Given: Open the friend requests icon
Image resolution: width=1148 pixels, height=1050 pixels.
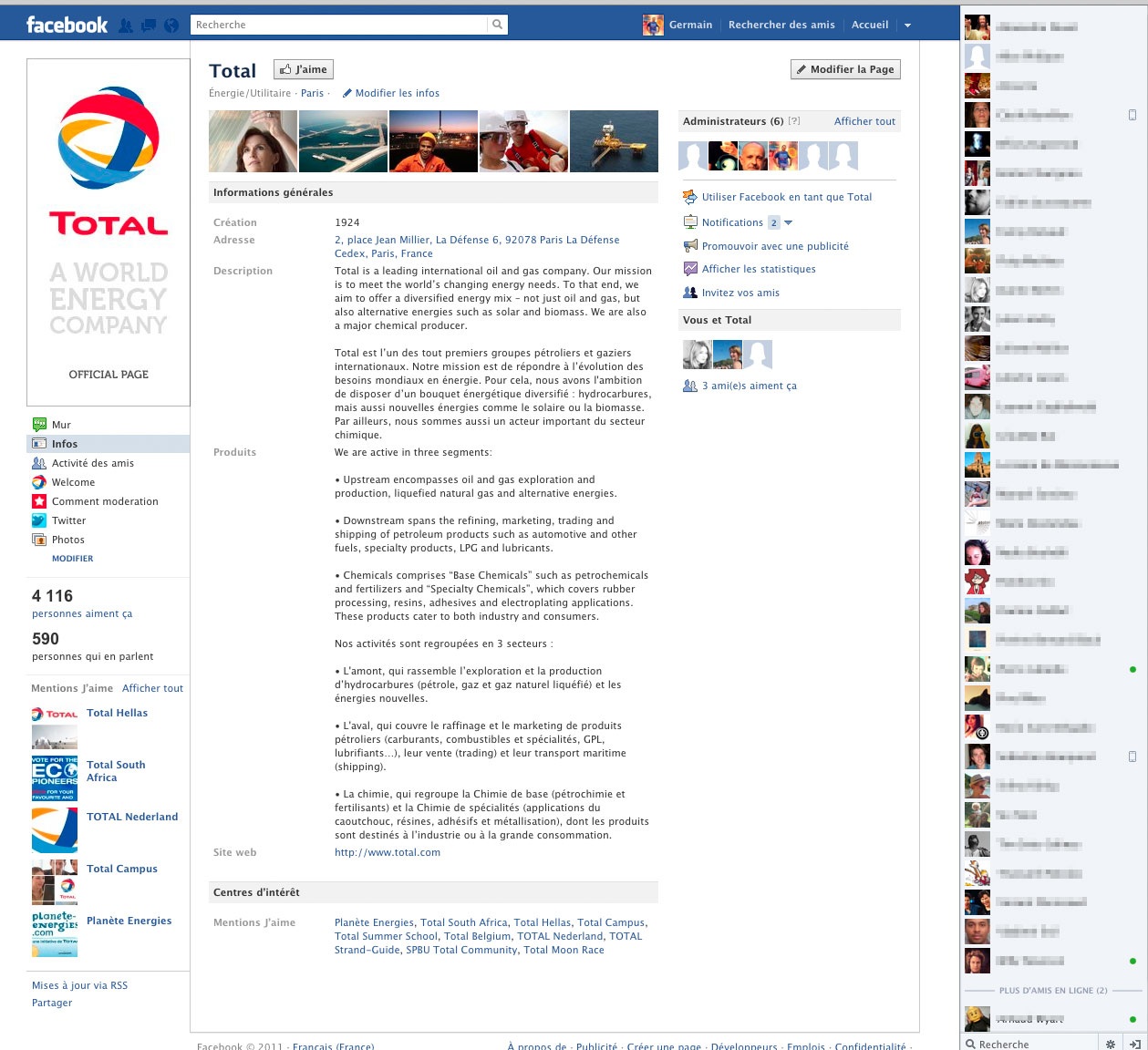Looking at the screenshot, I should (x=127, y=26).
